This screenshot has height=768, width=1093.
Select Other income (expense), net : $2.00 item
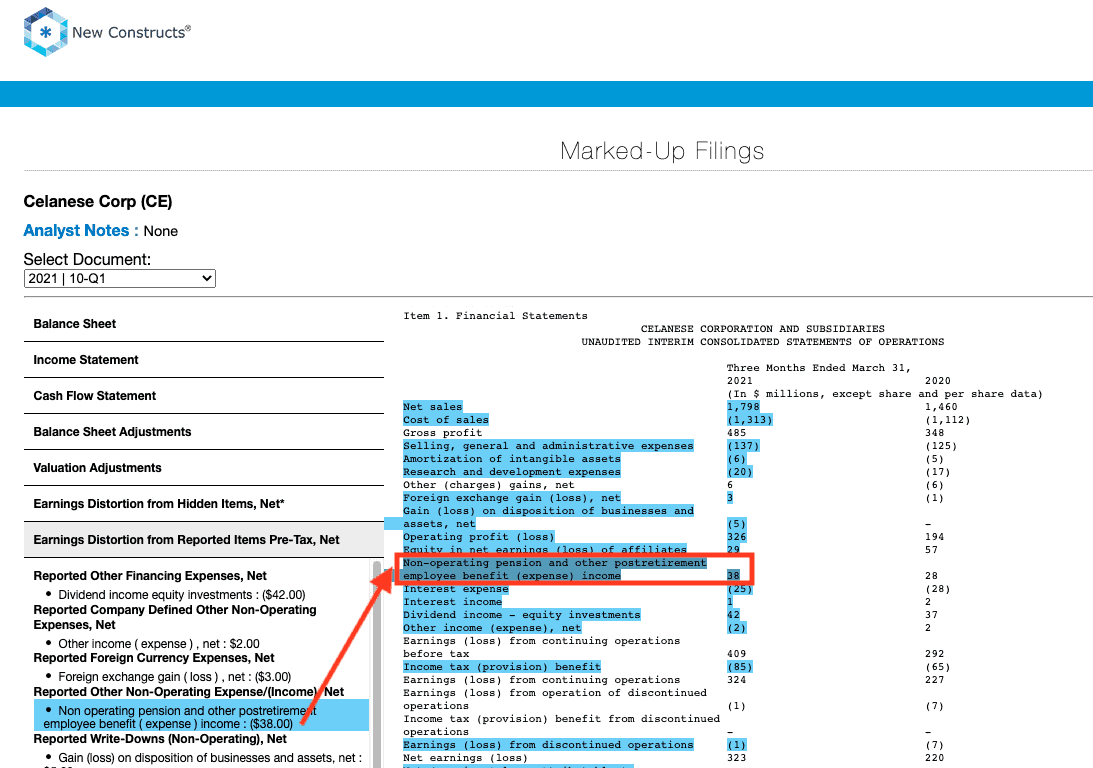point(158,644)
